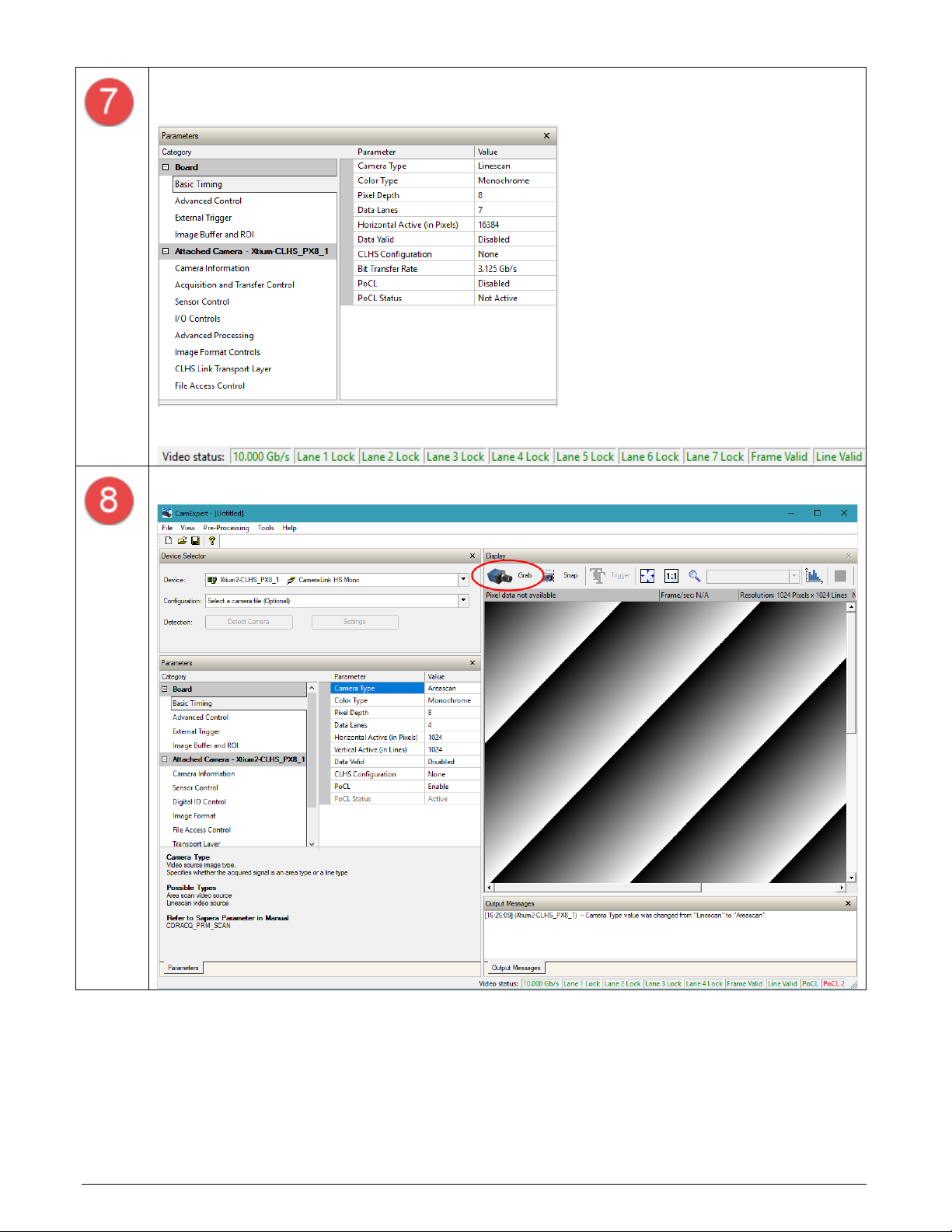
Task: Click the display horizontal scrollbar
Action: (x=666, y=887)
